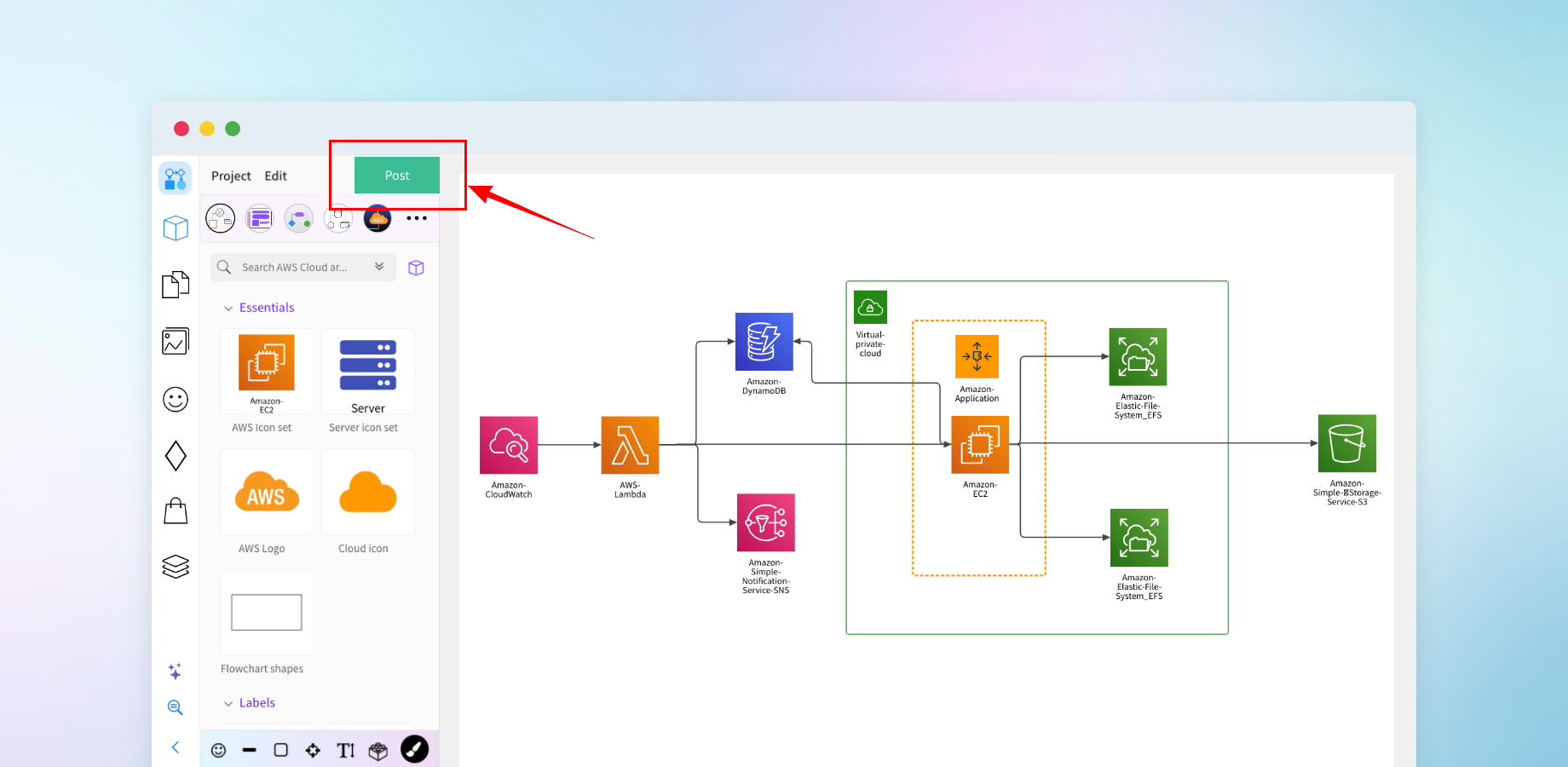1568x767 pixels.
Task: Click the blue search magnifier icon
Action: [x=175, y=707]
